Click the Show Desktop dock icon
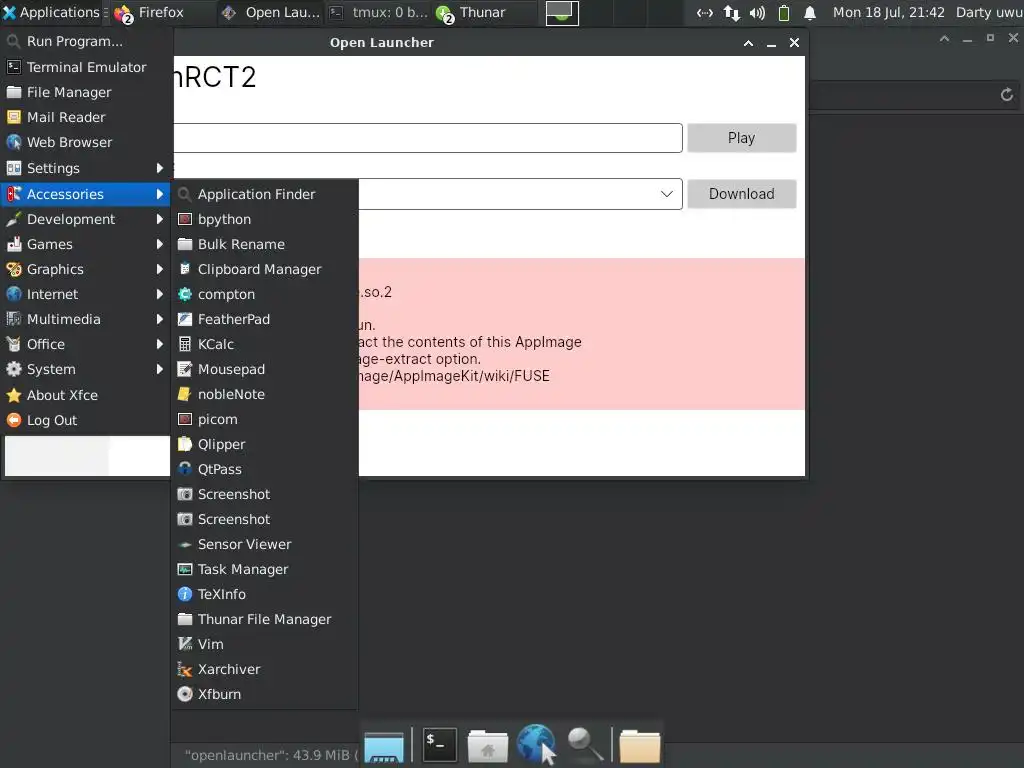The image size is (1024, 768). click(384, 746)
